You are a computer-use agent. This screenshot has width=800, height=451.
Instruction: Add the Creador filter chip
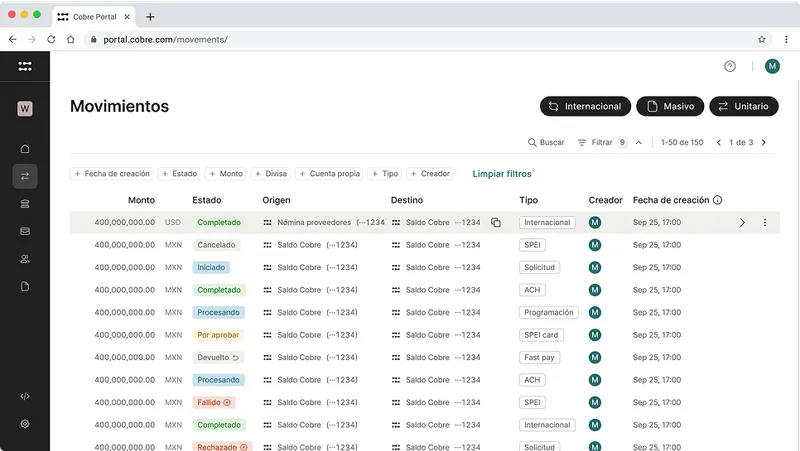coord(430,173)
